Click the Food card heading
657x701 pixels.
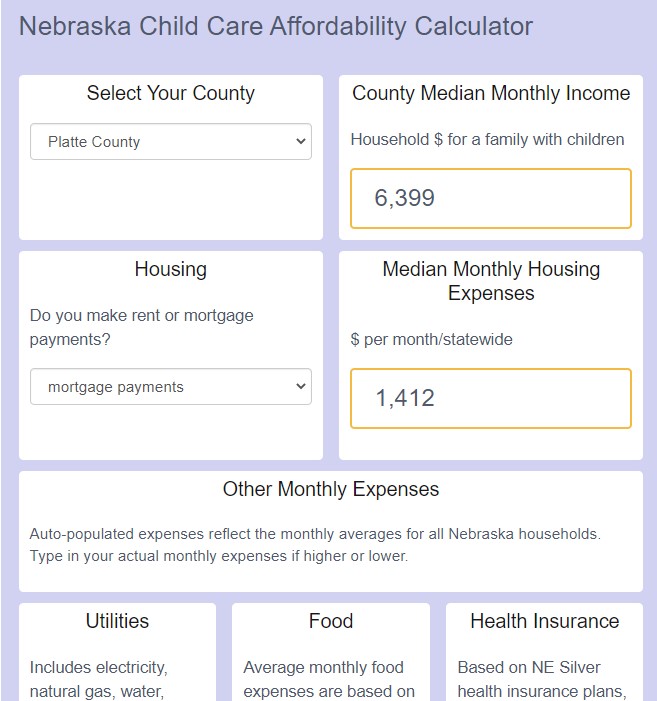331,621
